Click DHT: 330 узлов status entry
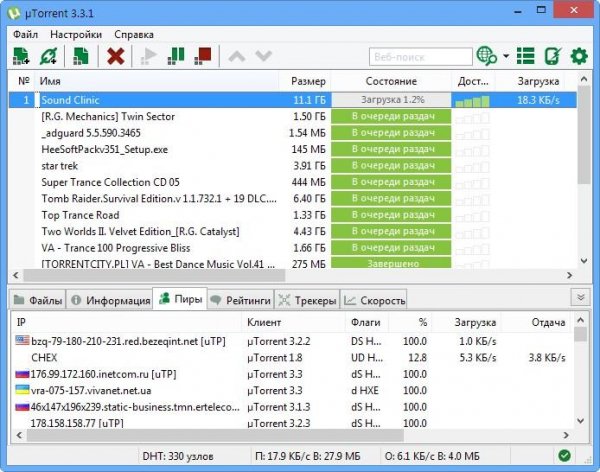 [x=178, y=456]
